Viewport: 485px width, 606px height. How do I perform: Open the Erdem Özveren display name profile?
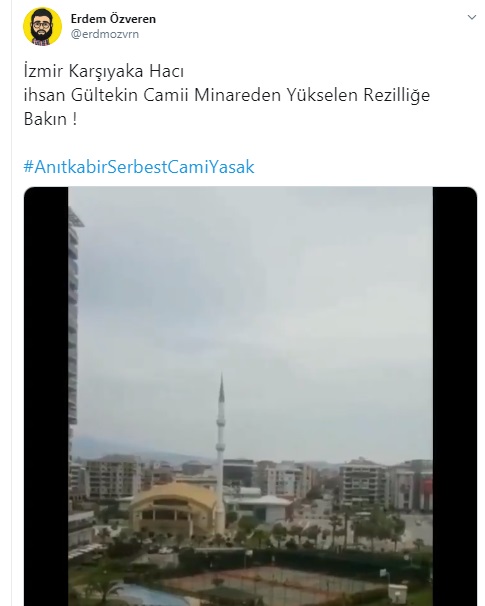coord(113,19)
